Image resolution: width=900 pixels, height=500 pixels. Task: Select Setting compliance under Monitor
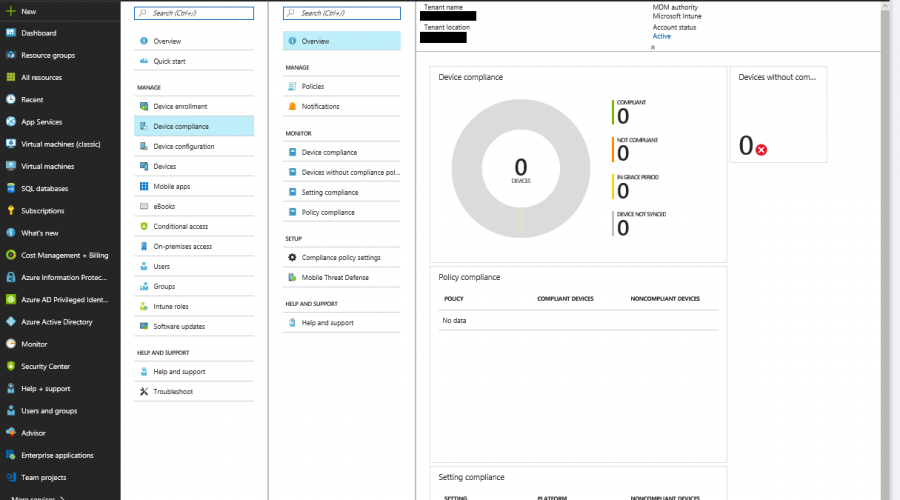(329, 192)
